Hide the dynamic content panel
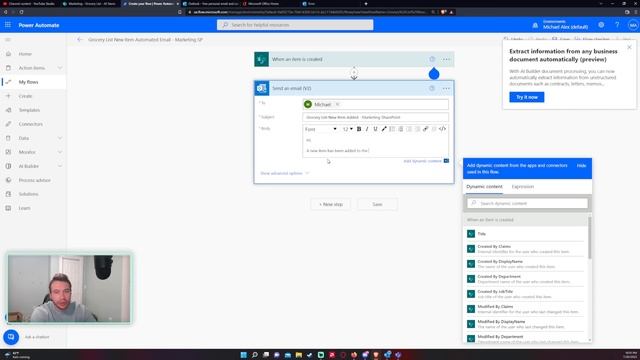This screenshot has width=640, height=360. pos(581,166)
